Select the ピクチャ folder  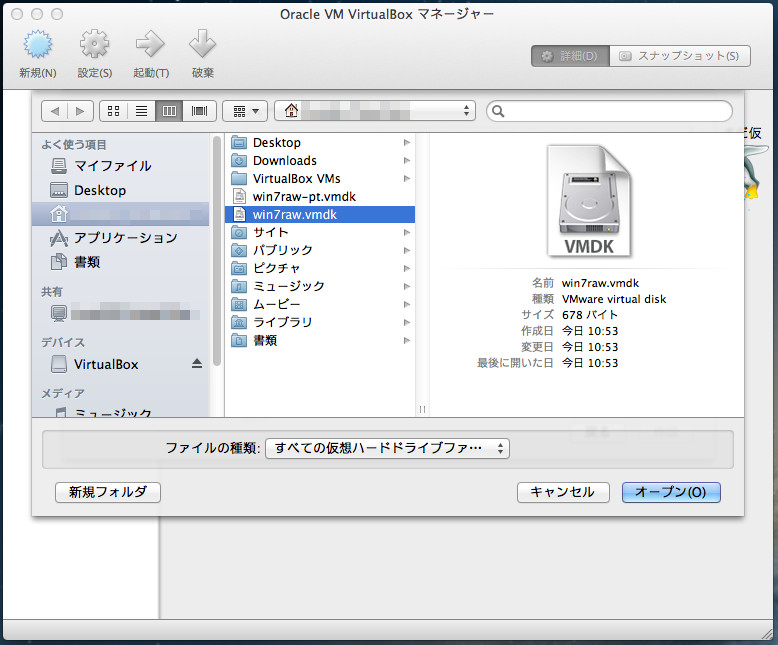[x=320, y=268]
